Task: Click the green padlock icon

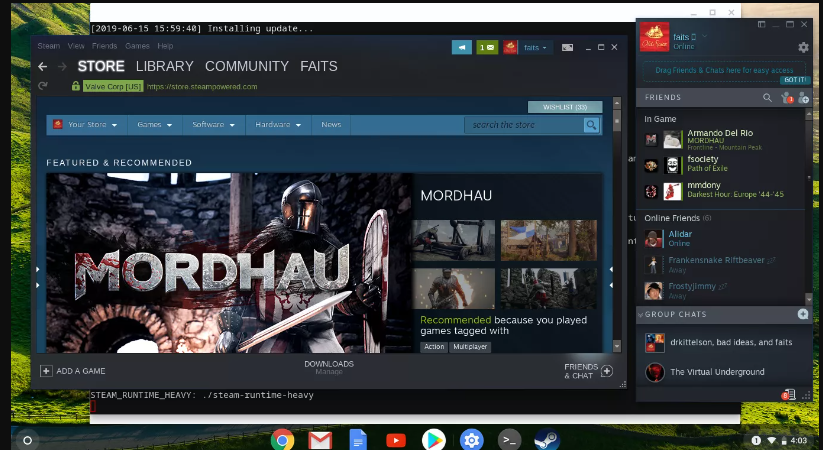Action: (x=76, y=86)
